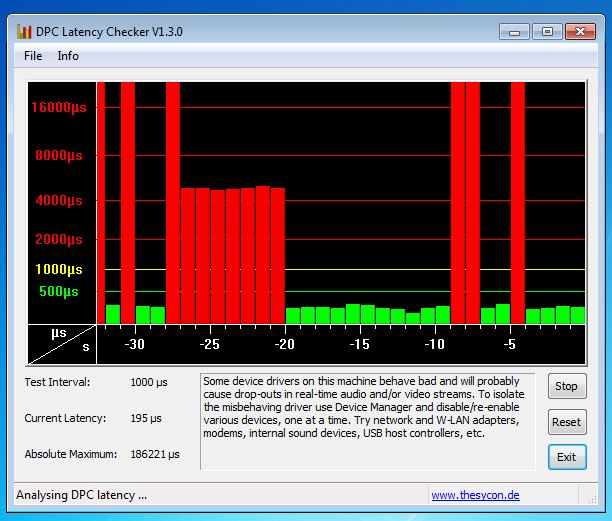Screen dimensions: 612x521
Task: Click the Exit button
Action: click(567, 457)
